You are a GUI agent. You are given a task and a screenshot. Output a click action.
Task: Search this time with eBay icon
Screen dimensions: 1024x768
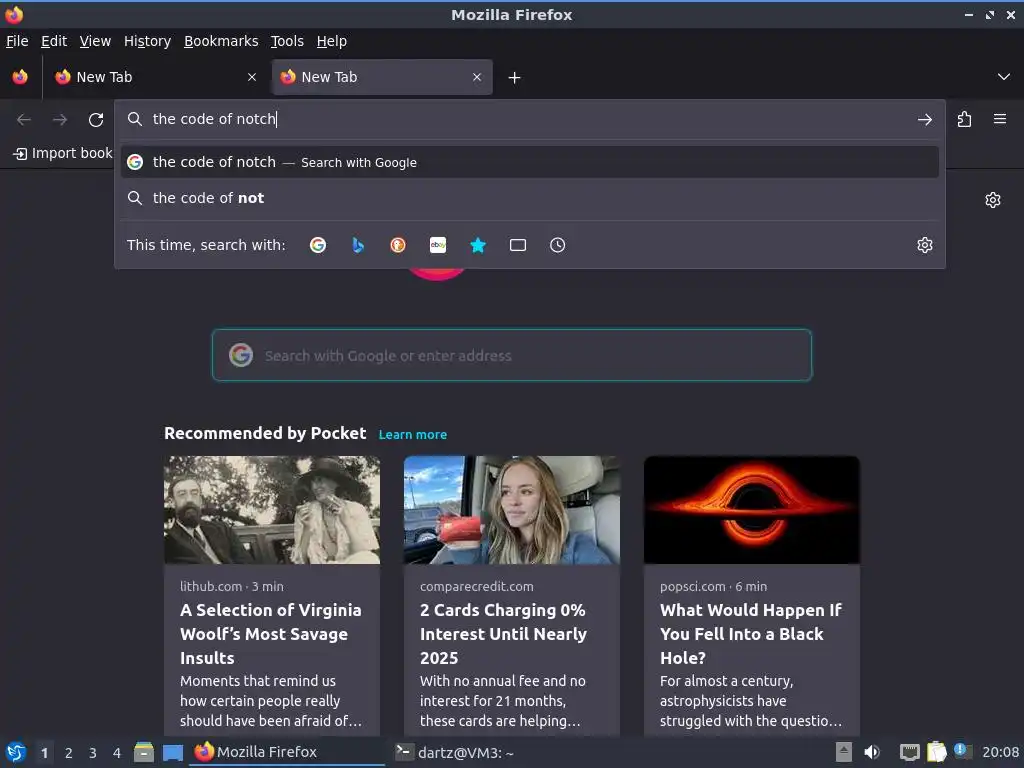pos(438,245)
